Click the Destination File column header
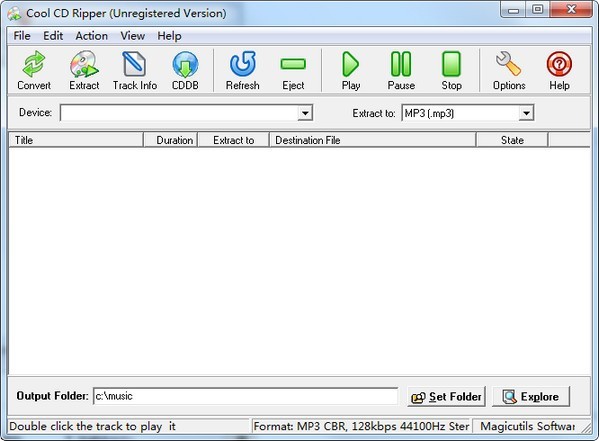This screenshot has width=599, height=441. (372, 140)
